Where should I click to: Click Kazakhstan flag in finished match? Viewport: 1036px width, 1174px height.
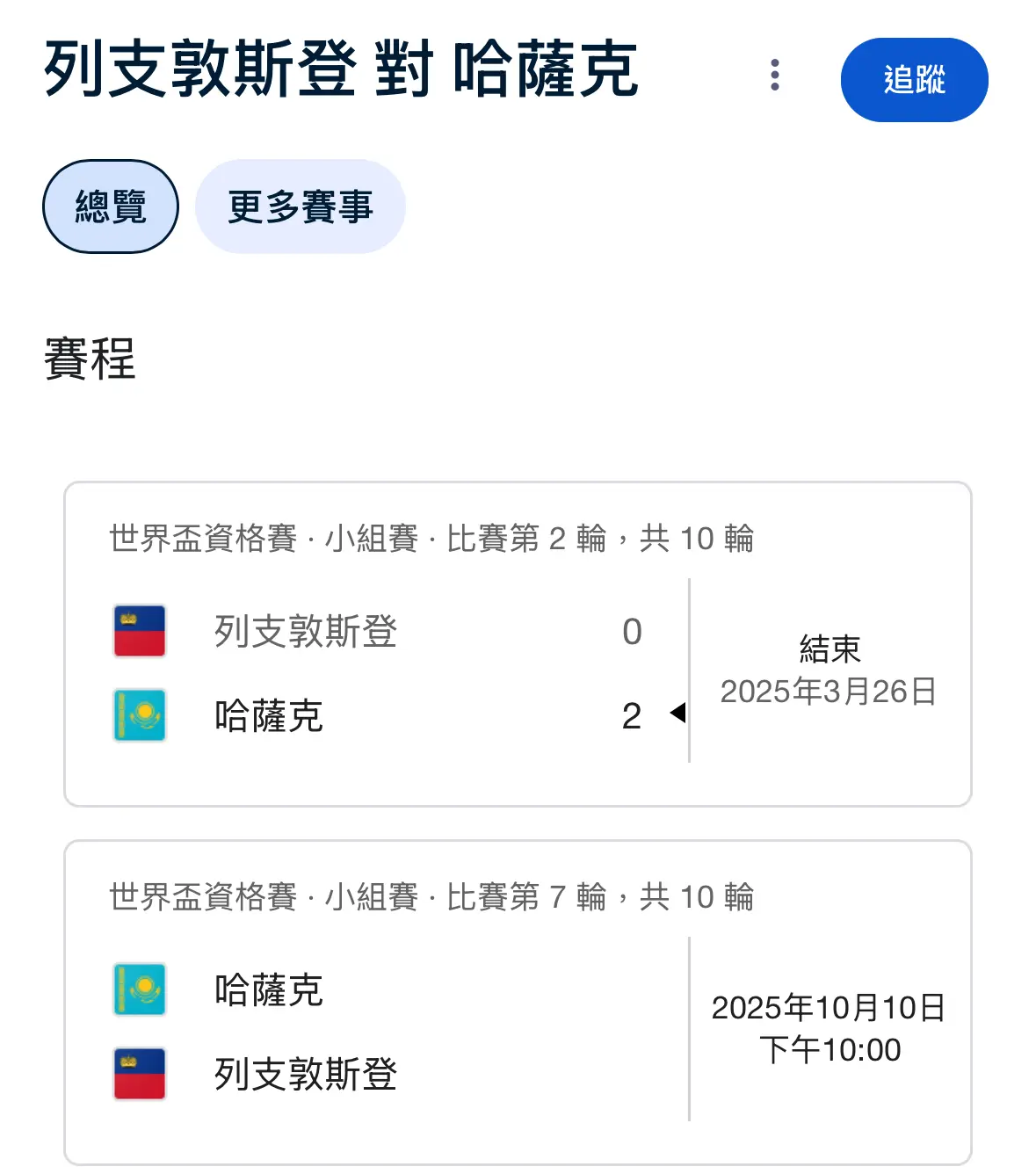(x=140, y=715)
